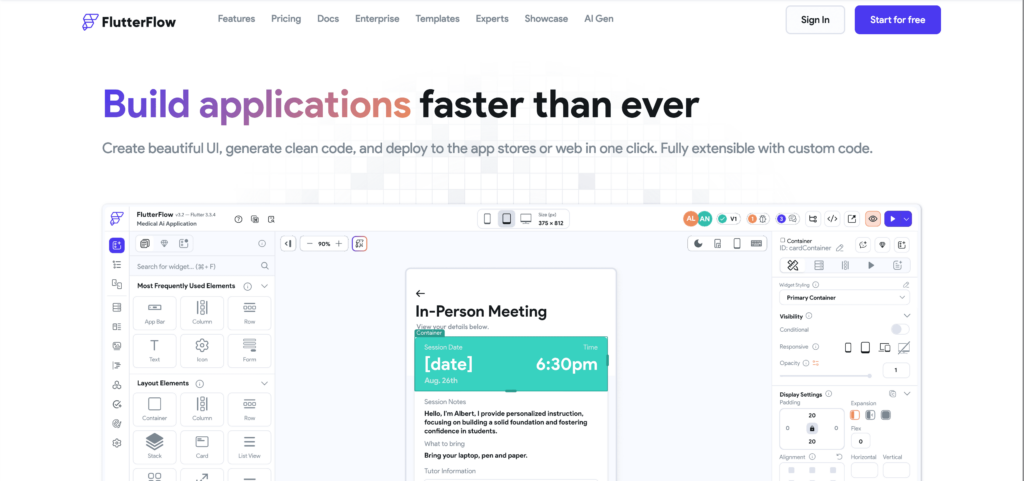This screenshot has height=481, width=1024.
Task: Click the padding lock icon
Action: click(x=812, y=428)
